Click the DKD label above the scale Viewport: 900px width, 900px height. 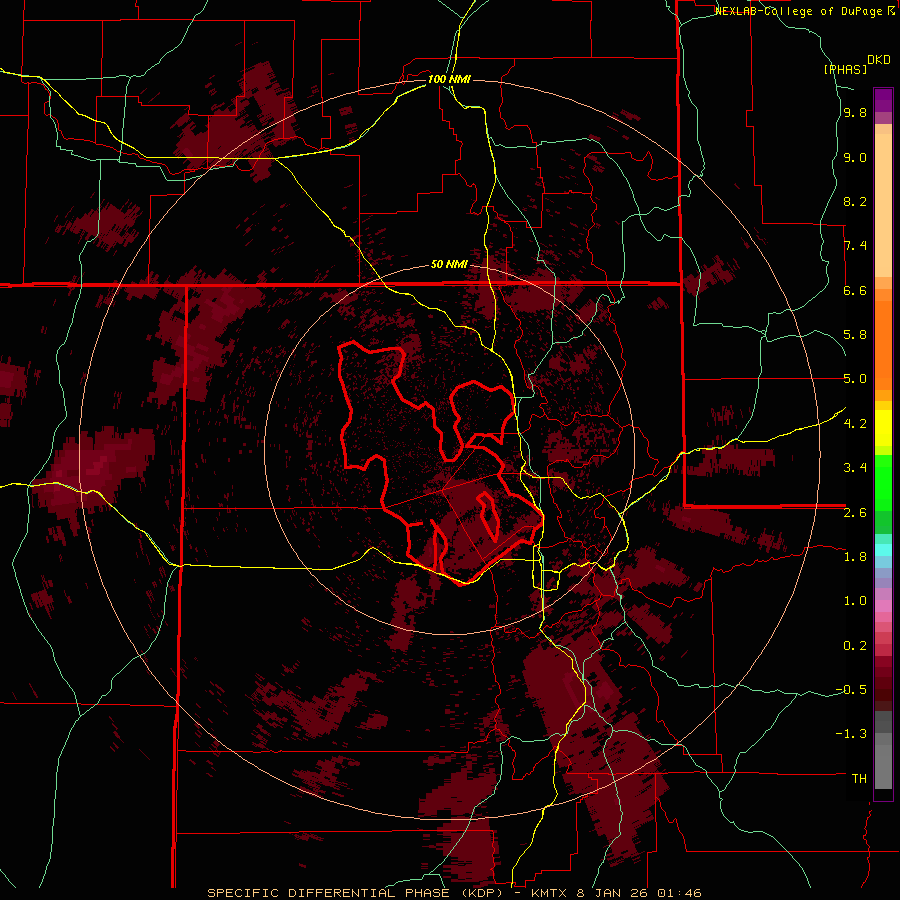[879, 60]
